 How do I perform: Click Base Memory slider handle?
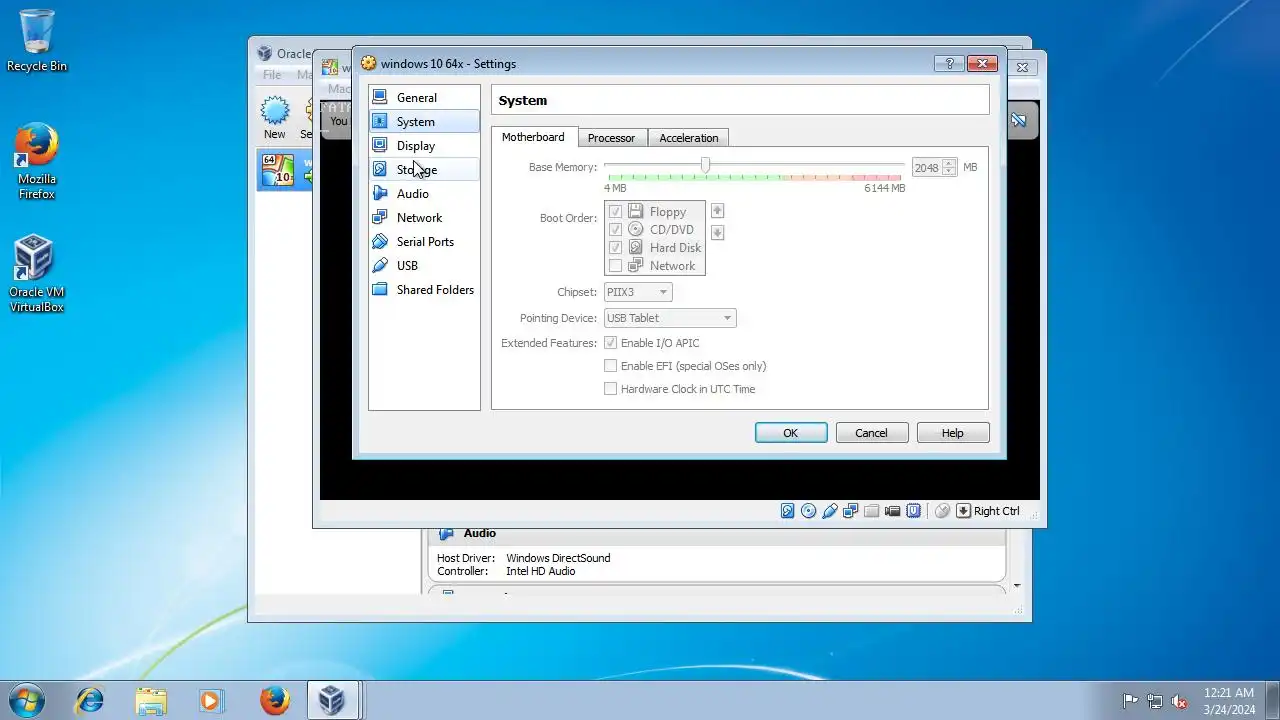(x=705, y=165)
